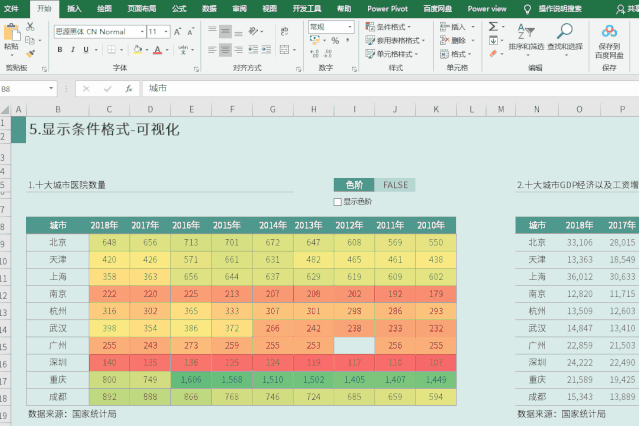Apply the red font color A

tap(158, 50)
